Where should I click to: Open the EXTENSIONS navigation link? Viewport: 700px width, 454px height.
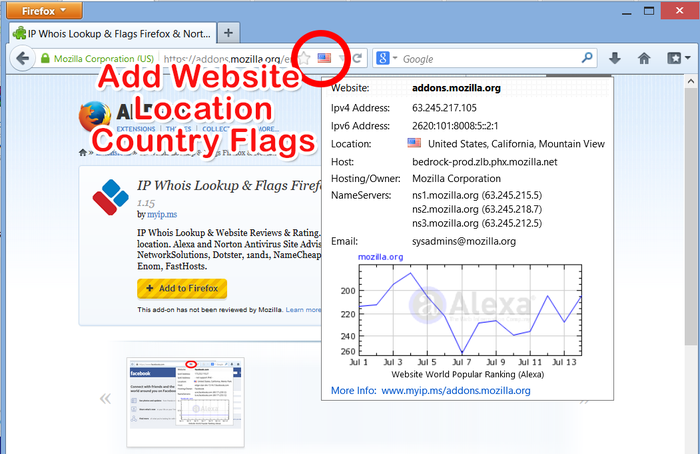point(136,129)
